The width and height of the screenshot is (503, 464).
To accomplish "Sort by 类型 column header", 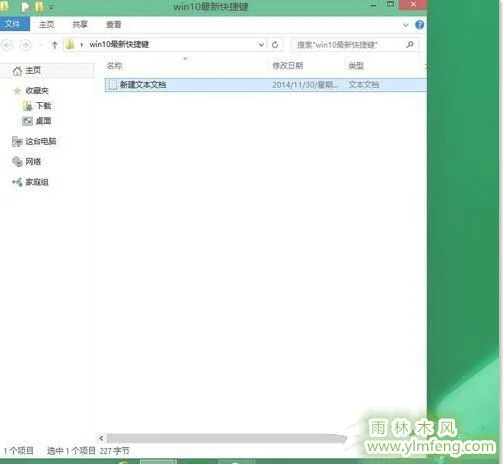I will pos(356,66).
